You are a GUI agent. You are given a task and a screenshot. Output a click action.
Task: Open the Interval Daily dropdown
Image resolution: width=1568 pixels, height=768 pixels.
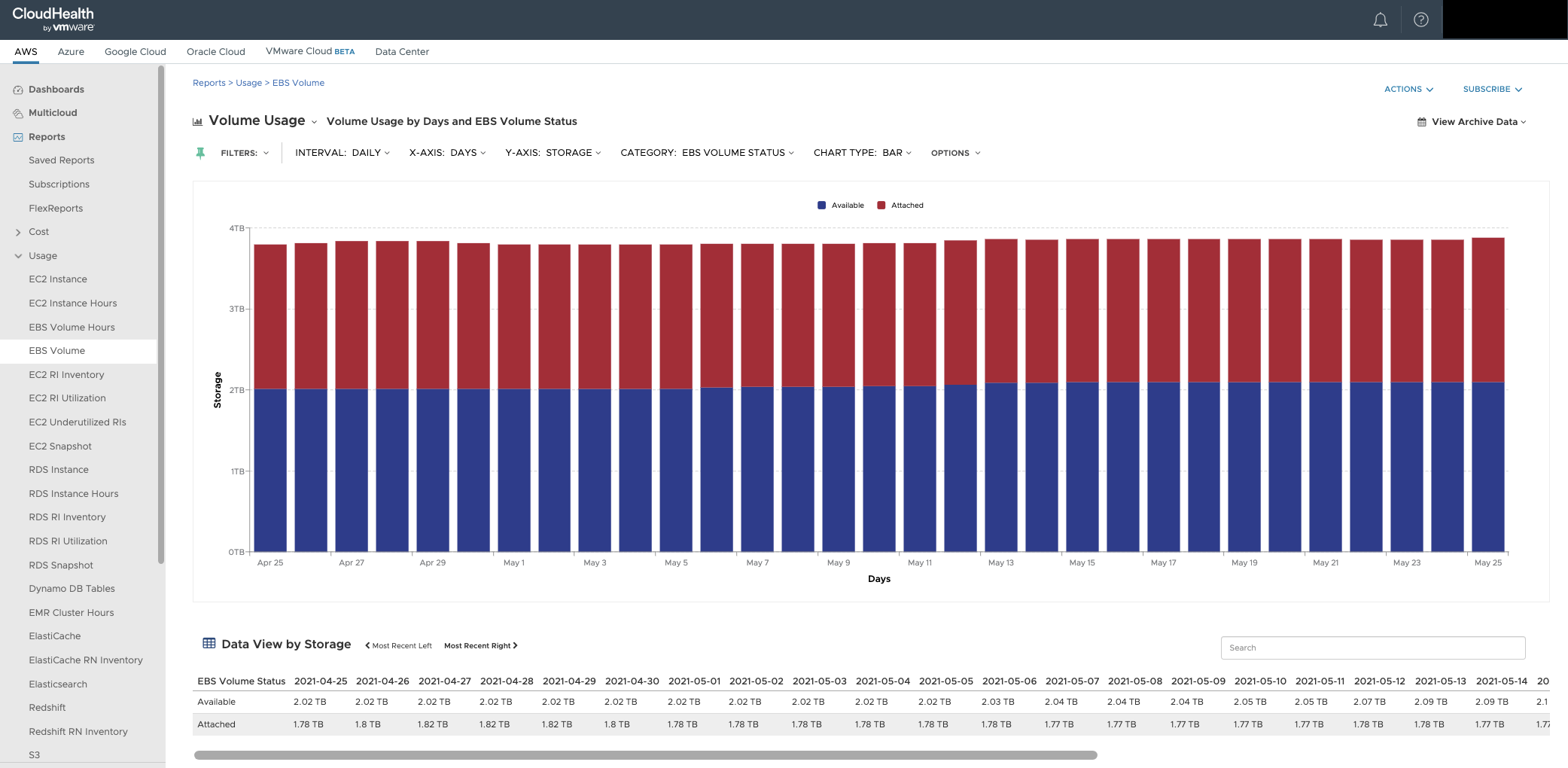pos(343,153)
